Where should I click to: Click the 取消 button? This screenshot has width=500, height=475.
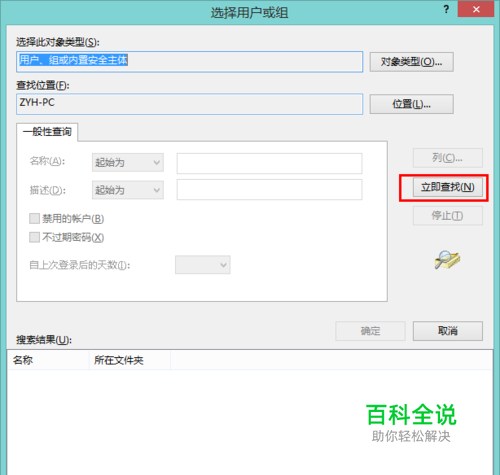pos(447,331)
